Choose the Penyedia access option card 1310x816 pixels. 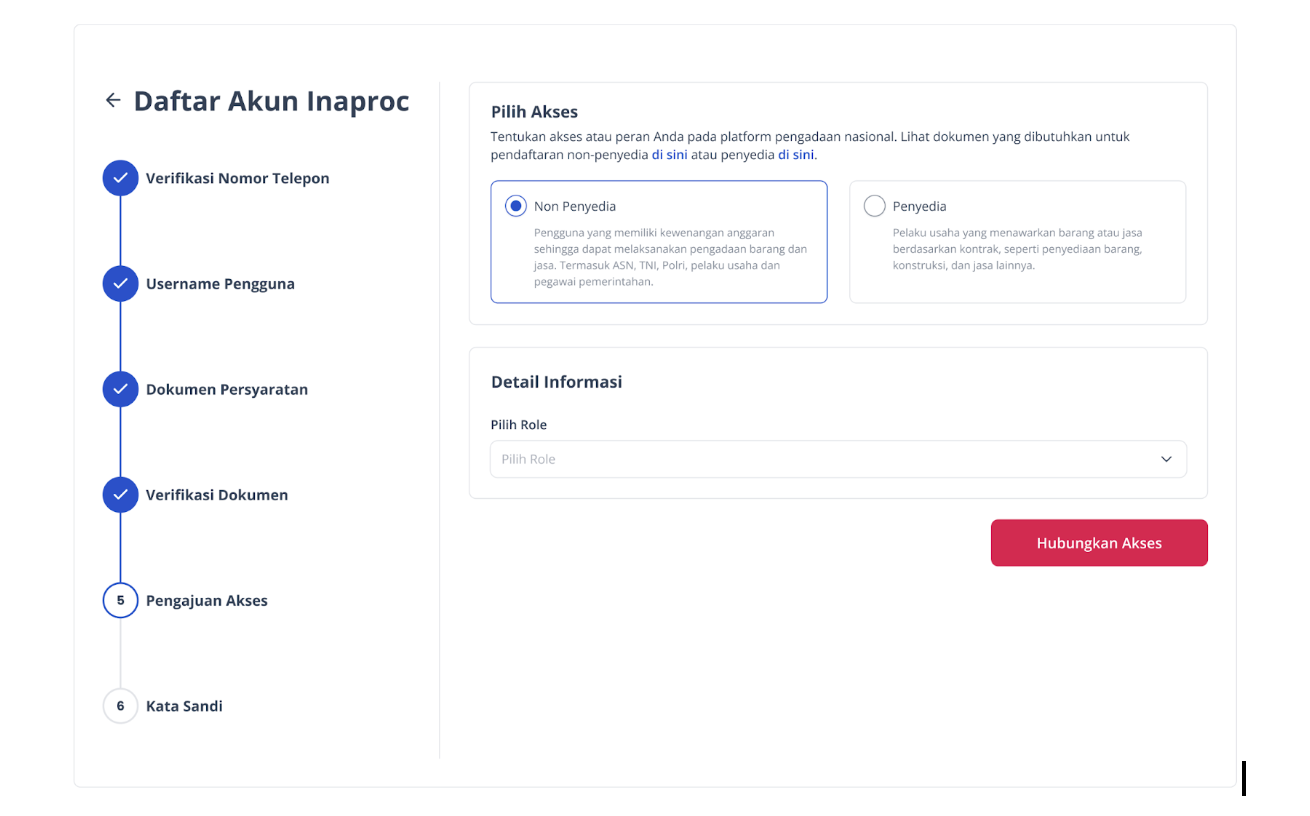(x=1017, y=241)
